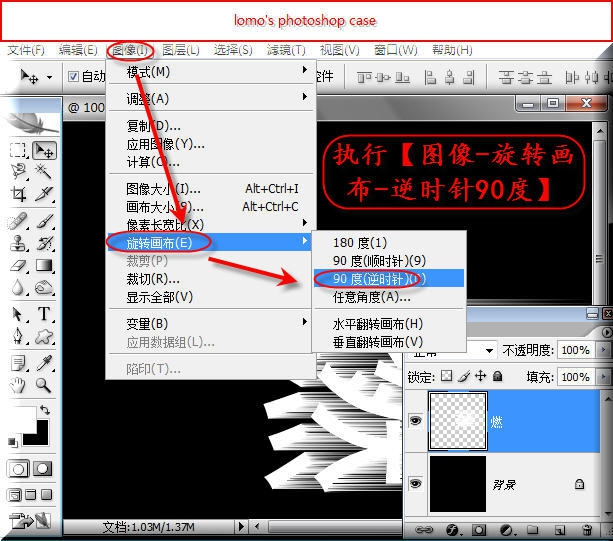
Task: Hide the 燃 layer with its eye icon
Action: coord(416,421)
